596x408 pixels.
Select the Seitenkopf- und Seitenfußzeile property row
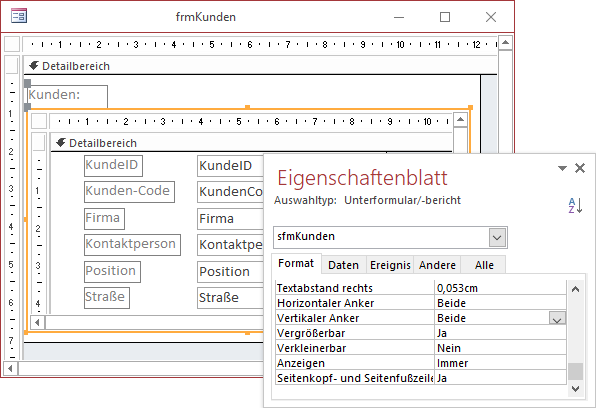click(421, 378)
